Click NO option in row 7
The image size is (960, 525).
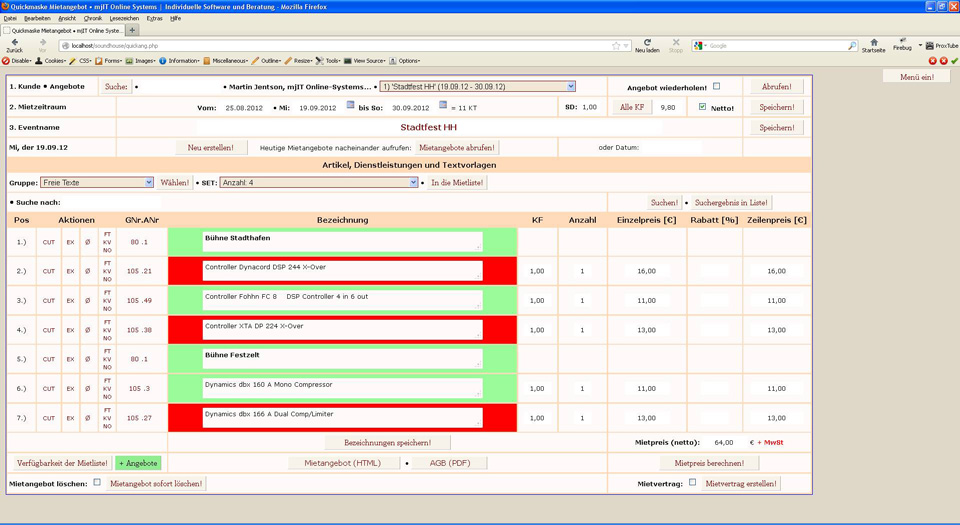tap(107, 426)
